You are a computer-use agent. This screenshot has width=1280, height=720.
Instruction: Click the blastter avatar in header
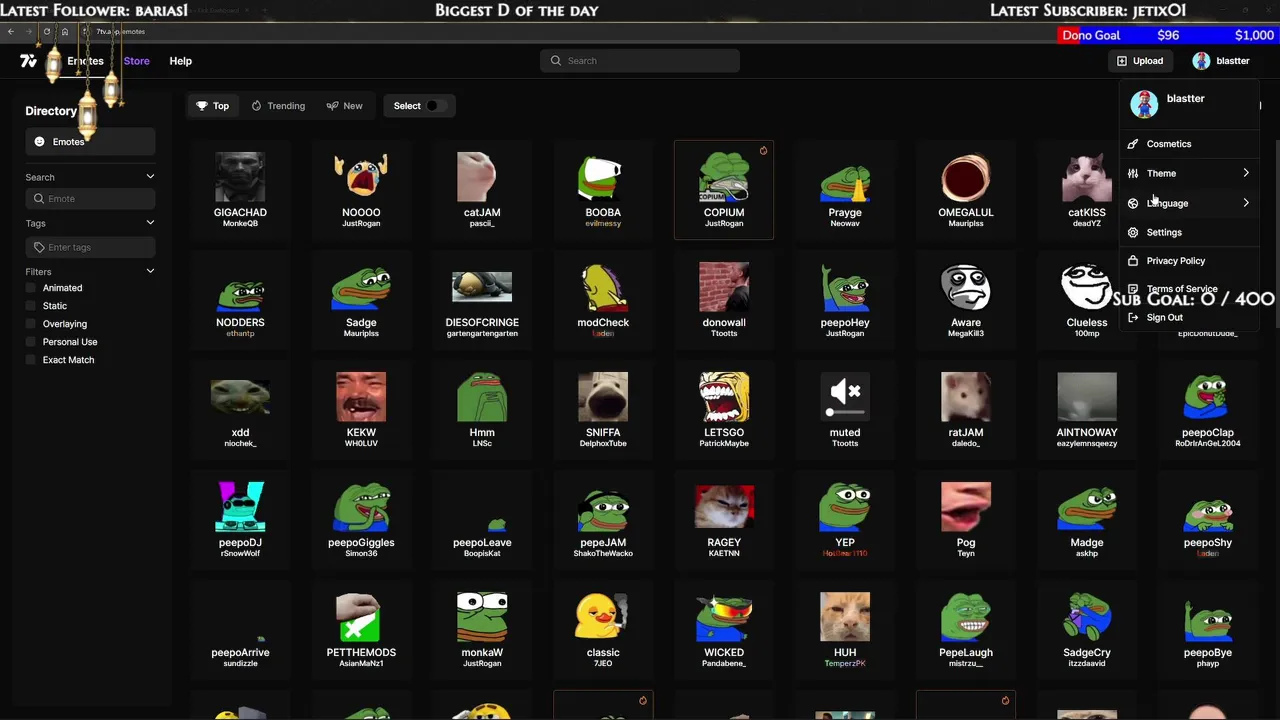1201,61
